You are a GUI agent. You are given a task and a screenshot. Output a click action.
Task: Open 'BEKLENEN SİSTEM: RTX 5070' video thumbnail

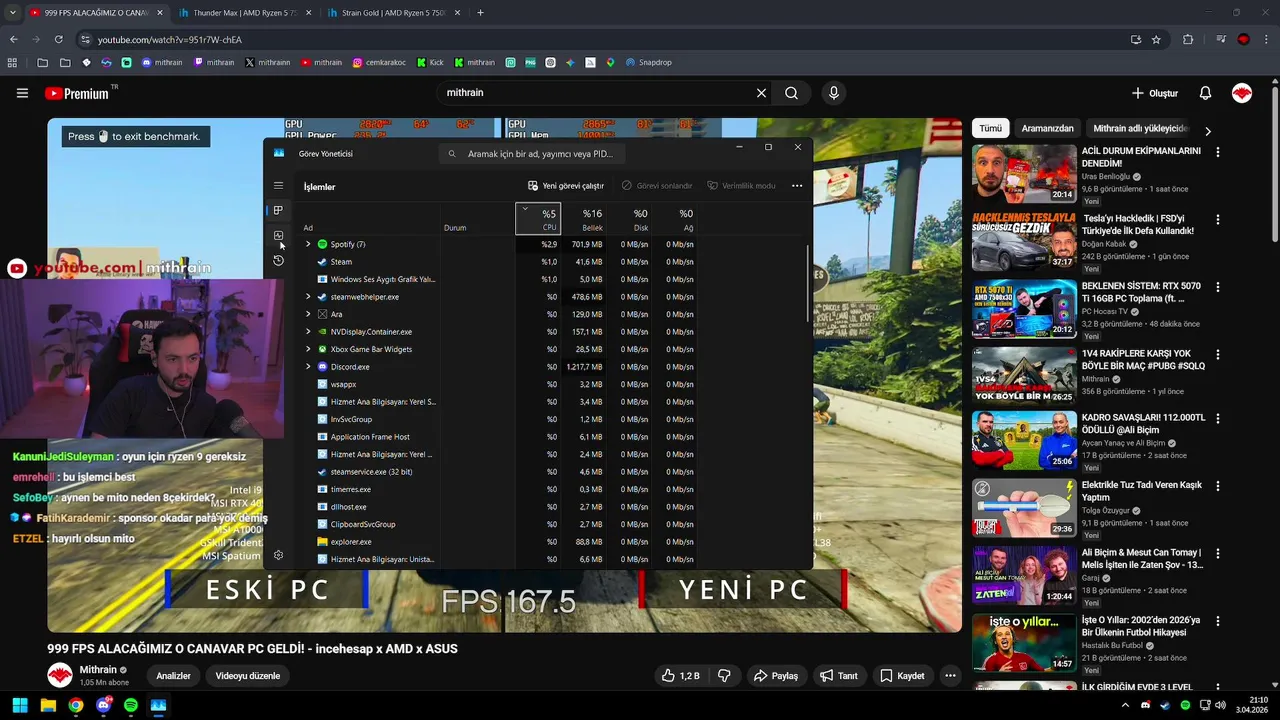1024,309
